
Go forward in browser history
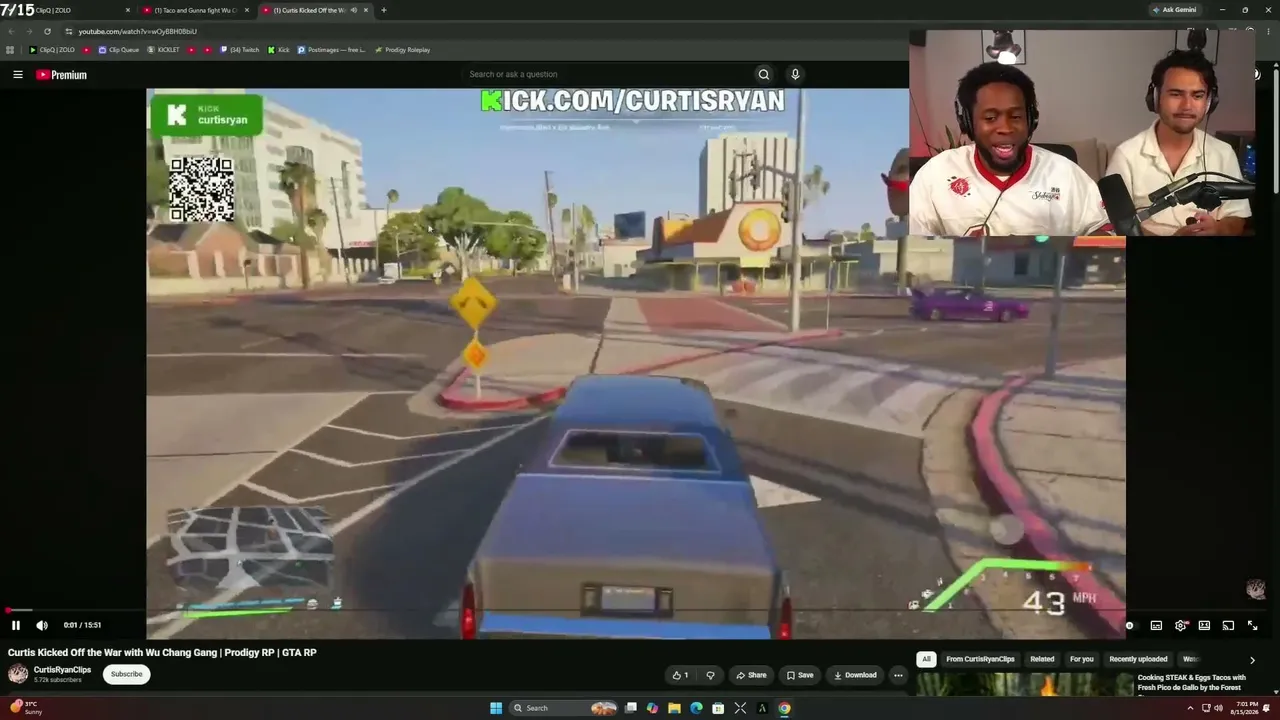click(x=29, y=31)
